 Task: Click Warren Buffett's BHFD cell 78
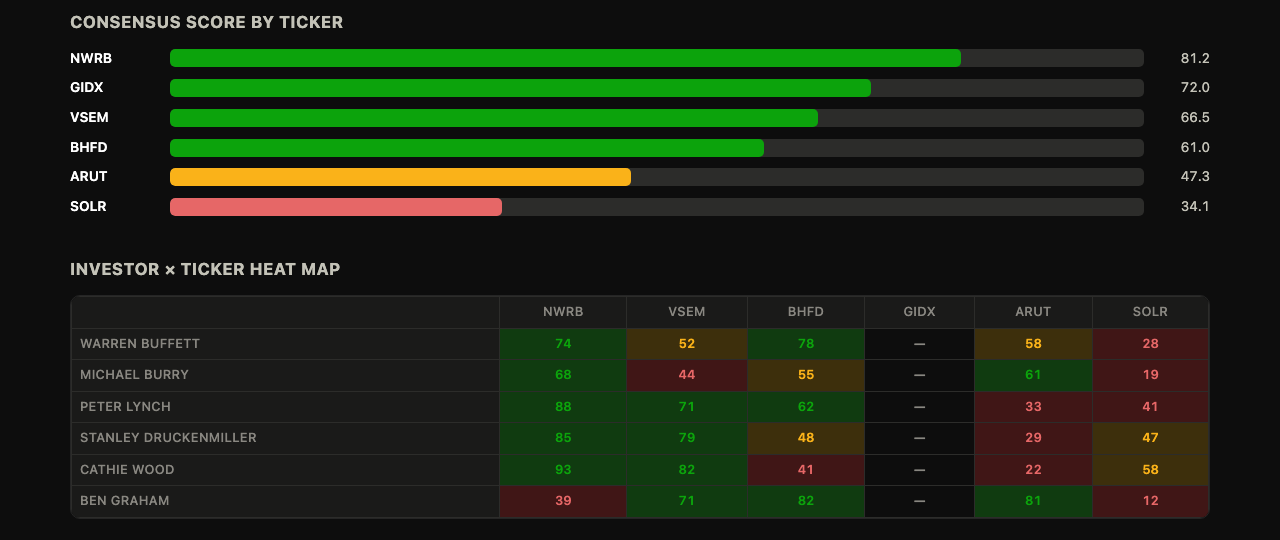pos(806,344)
